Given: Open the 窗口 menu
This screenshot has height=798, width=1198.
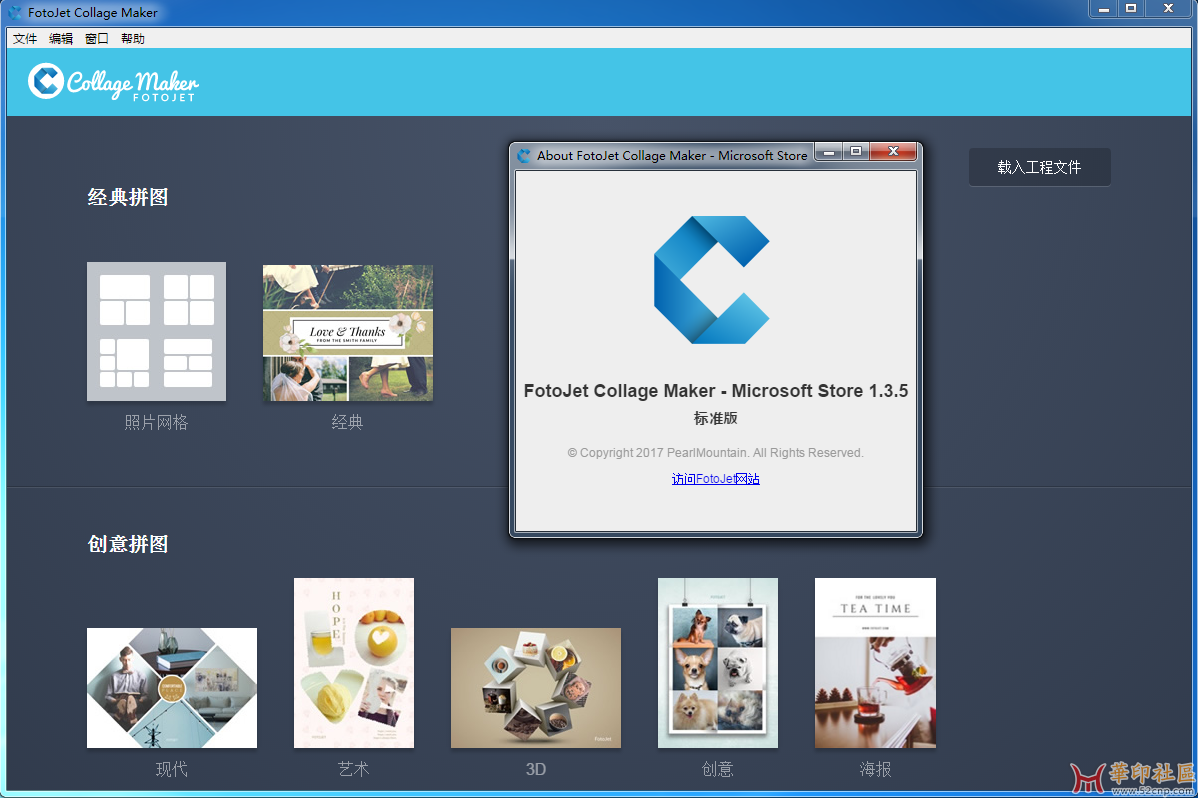Looking at the screenshot, I should click(96, 38).
